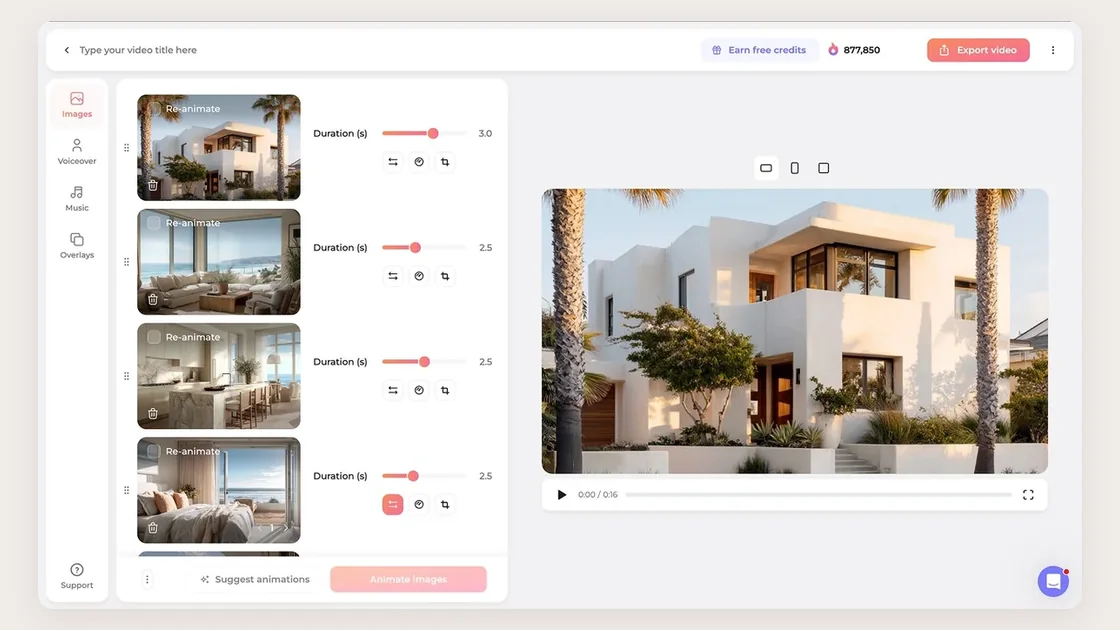Select the house exterior thumbnail

pos(219,148)
